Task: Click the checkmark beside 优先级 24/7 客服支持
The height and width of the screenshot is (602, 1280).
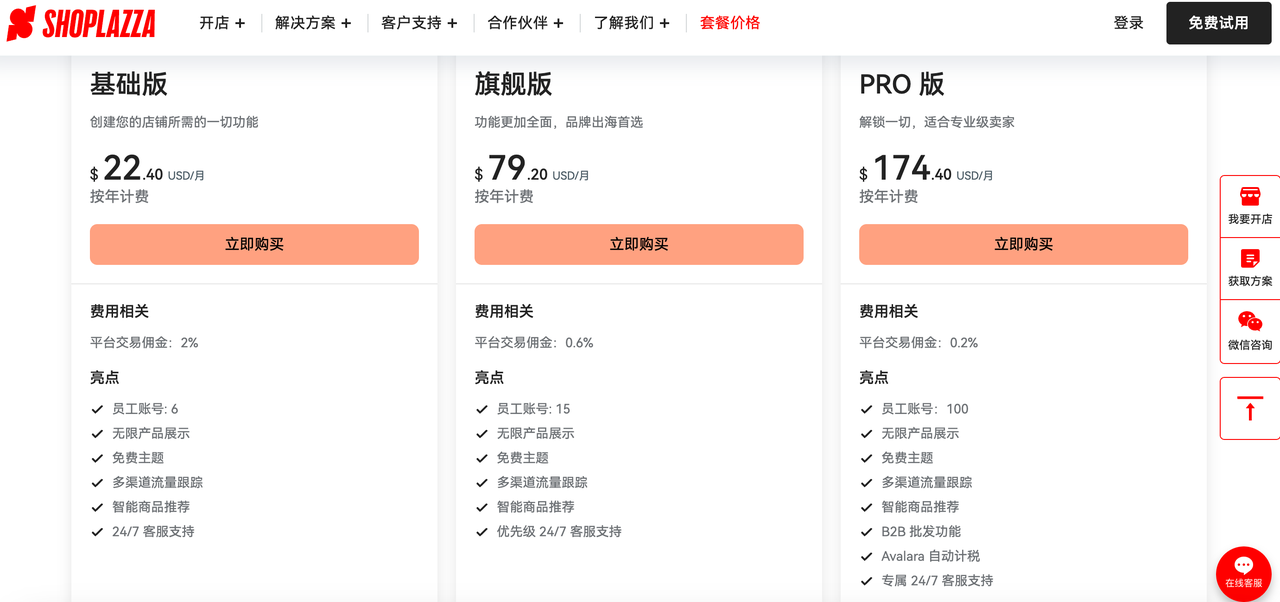Action: [482, 531]
